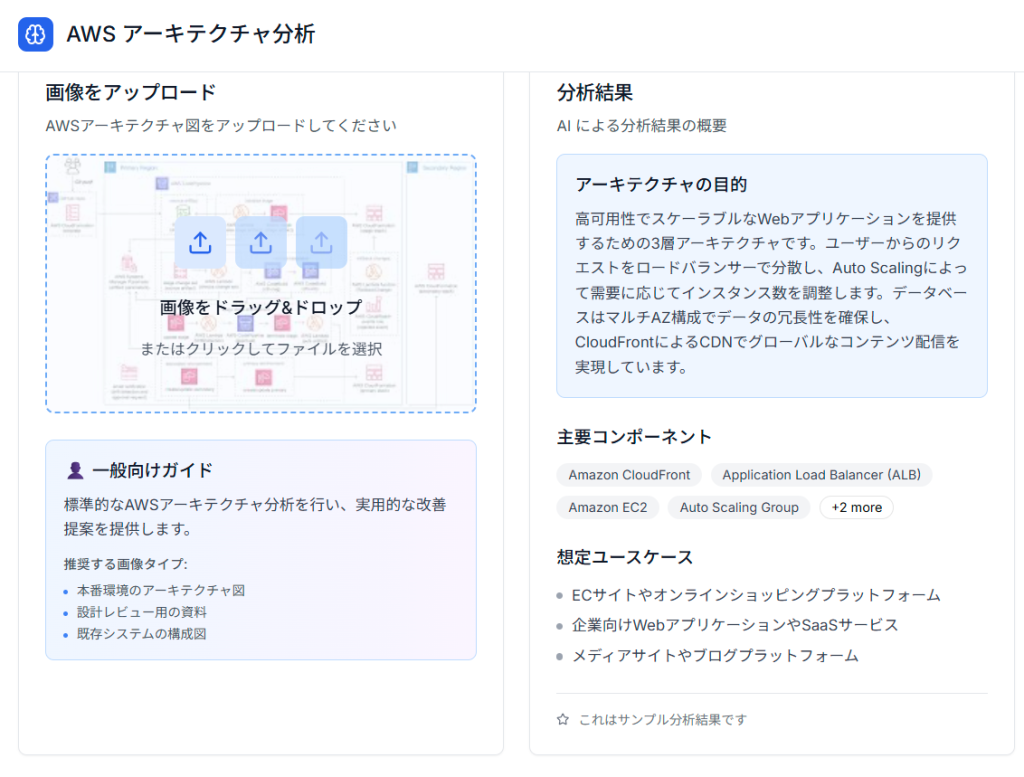The image size is (1024, 777).
Task: Click the 既存システムの構成図 list item
Action: 142,634
